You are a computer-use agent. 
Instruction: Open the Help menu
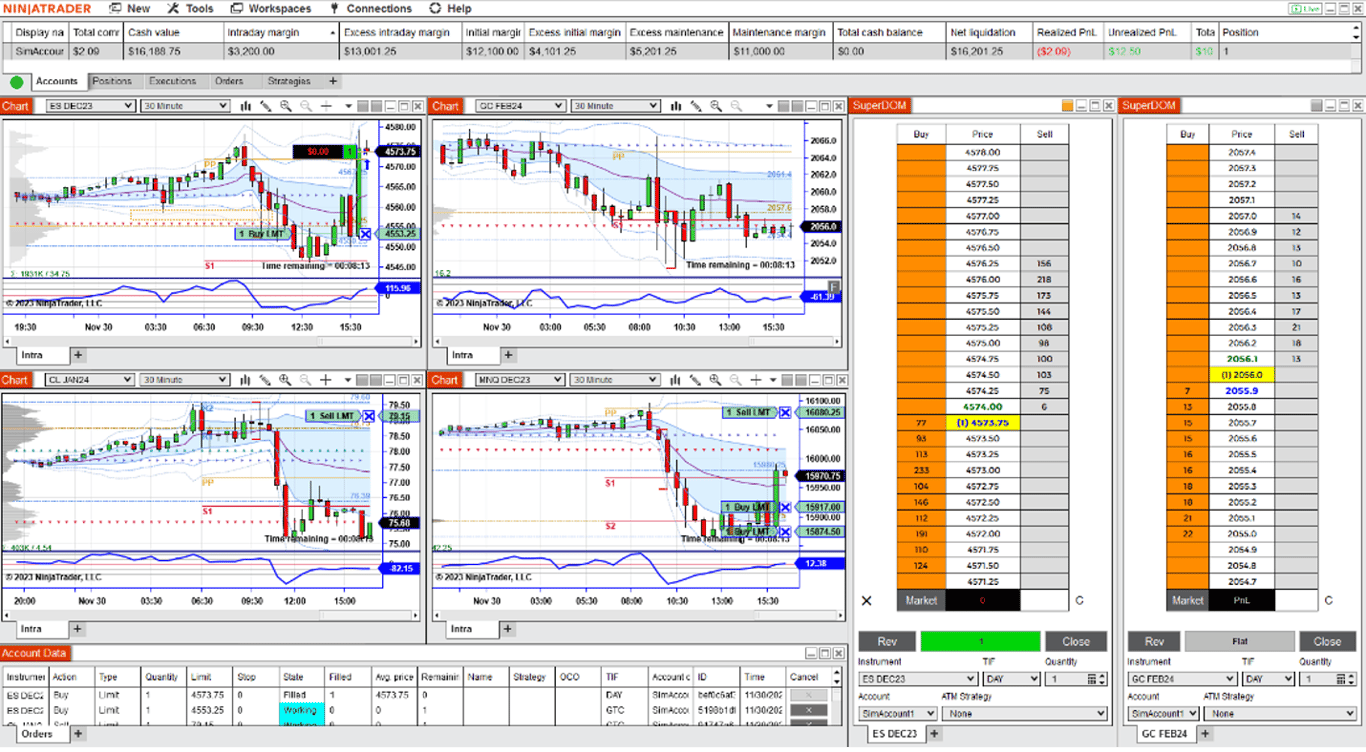(450, 8)
